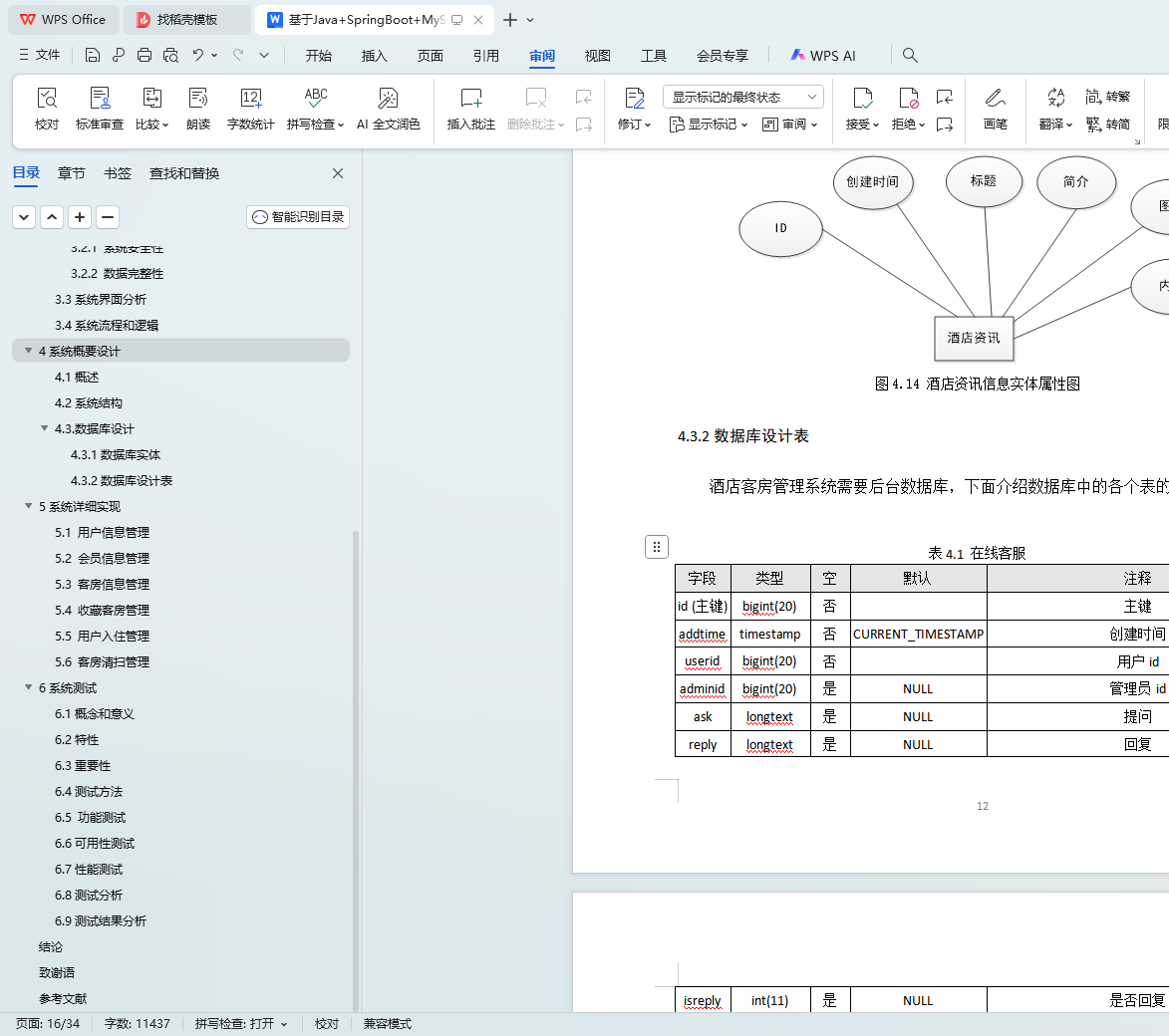The height and width of the screenshot is (1036, 1169).
Task: Click the search magnifier icon
Action: pyautogui.click(x=910, y=55)
